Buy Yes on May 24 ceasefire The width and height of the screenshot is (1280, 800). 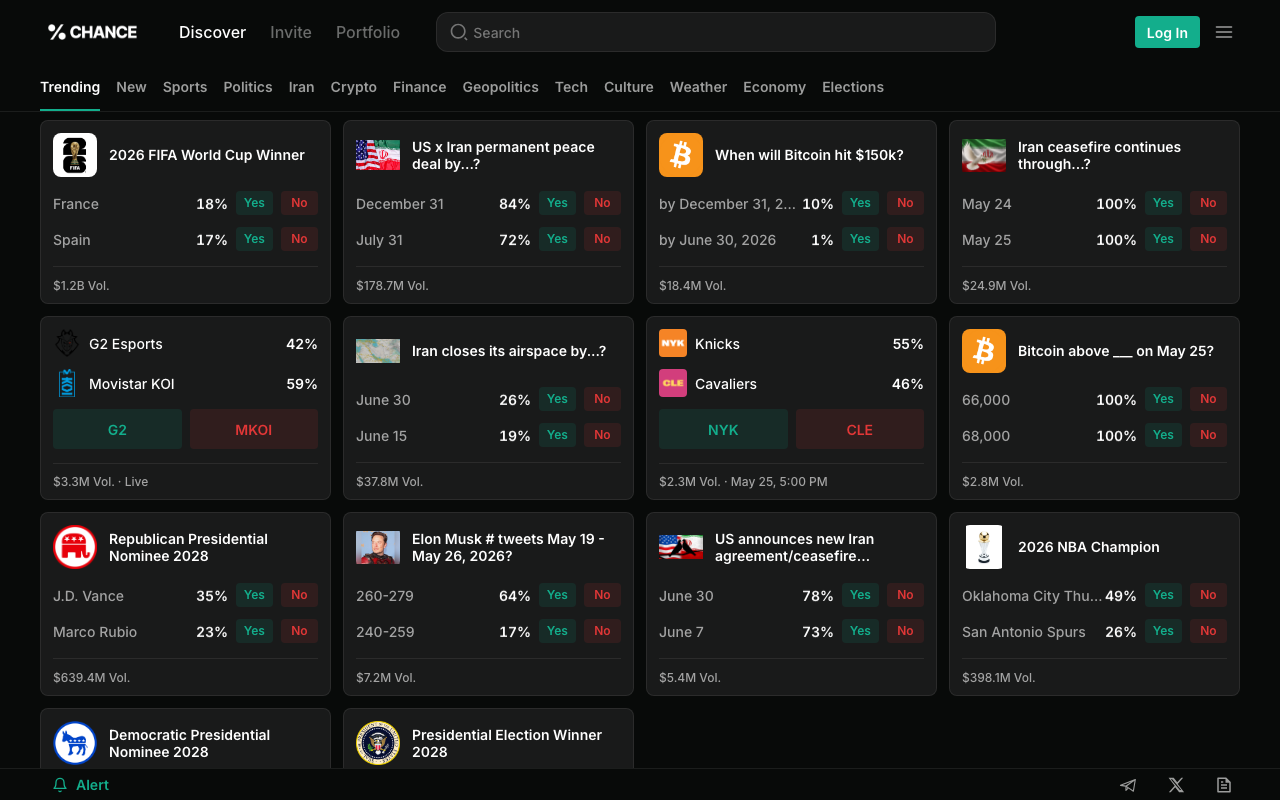point(1164,203)
